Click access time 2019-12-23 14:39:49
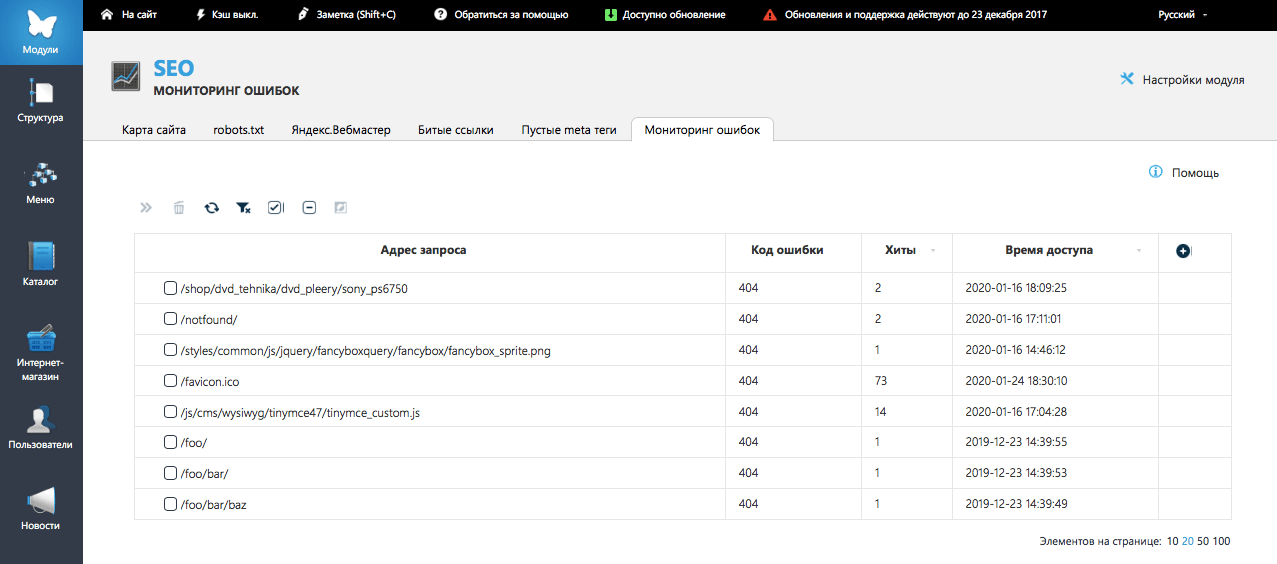The width and height of the screenshot is (1277, 564). click(1016, 504)
